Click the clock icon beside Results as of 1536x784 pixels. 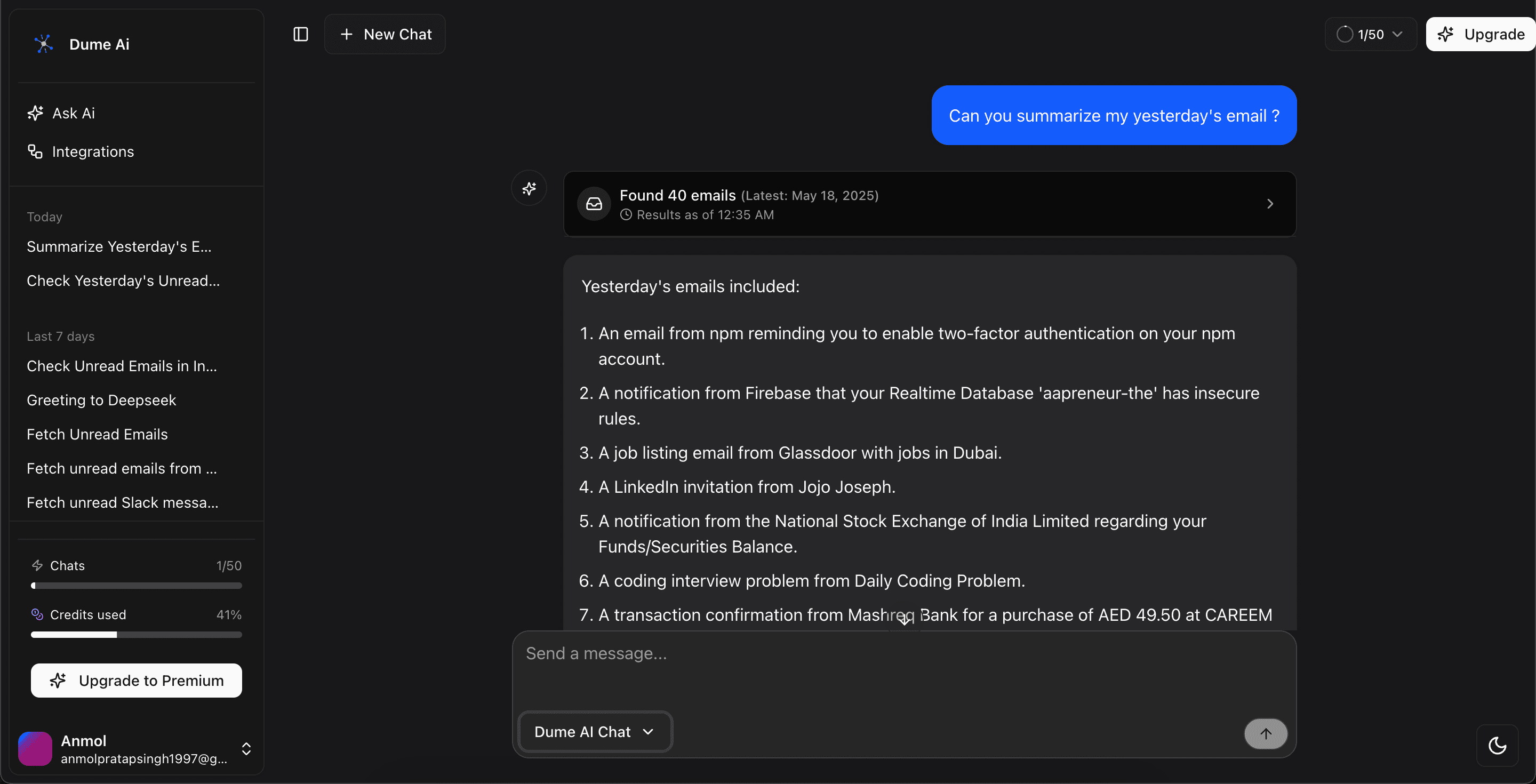click(x=626, y=214)
